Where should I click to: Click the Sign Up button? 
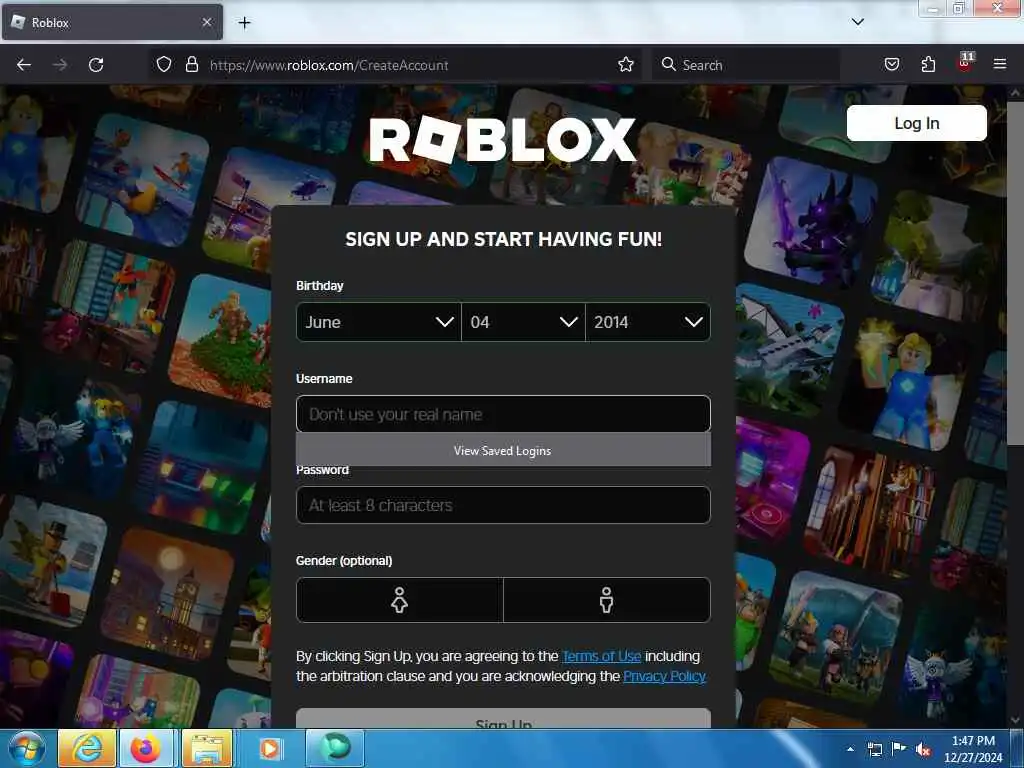[503, 718]
